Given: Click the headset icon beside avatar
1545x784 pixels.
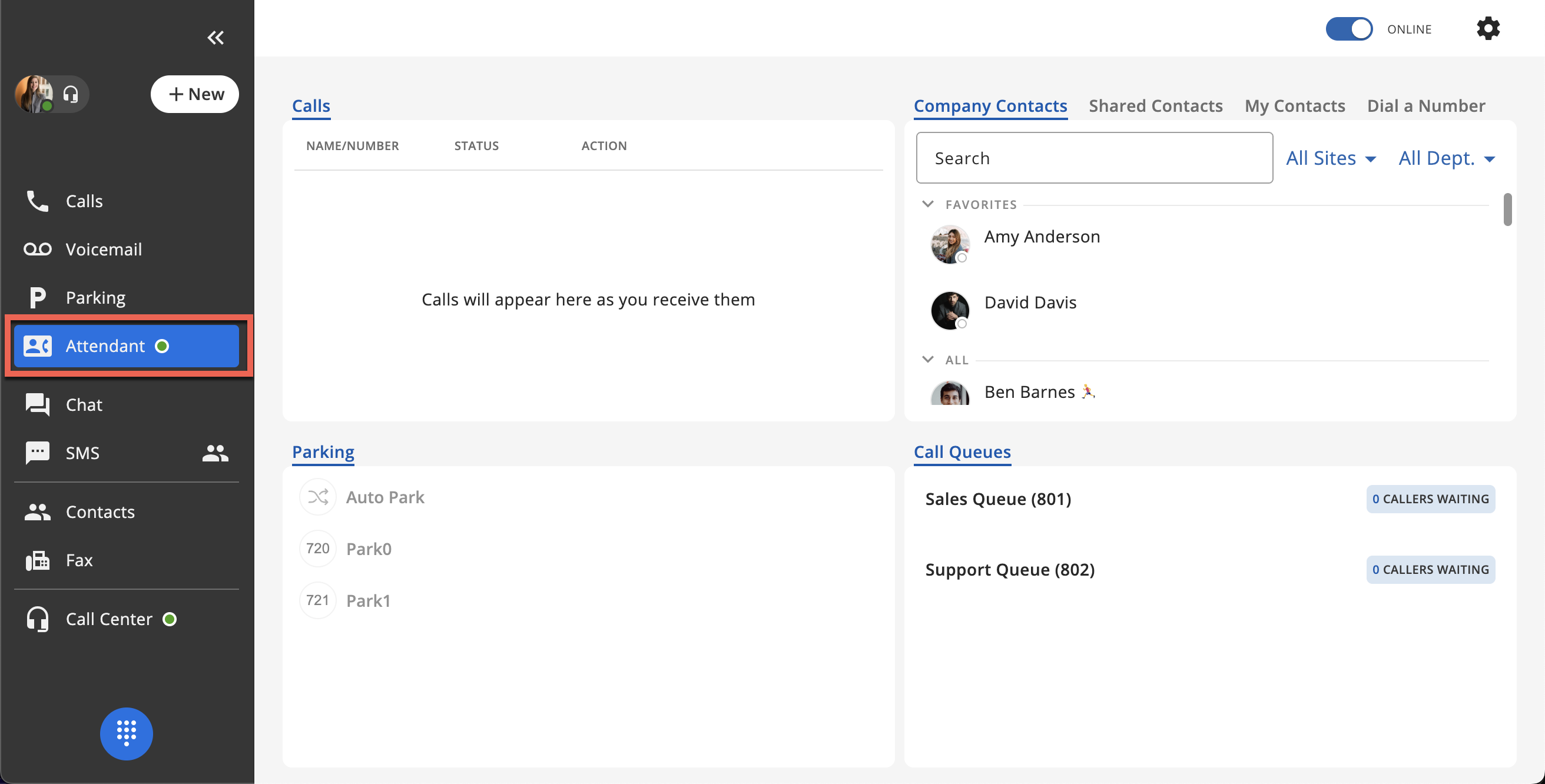Looking at the screenshot, I should pyautogui.click(x=71, y=94).
